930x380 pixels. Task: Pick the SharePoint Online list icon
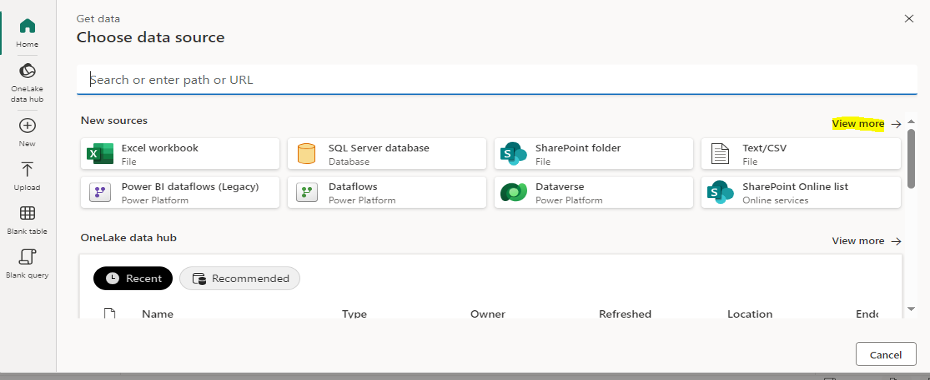click(x=720, y=193)
